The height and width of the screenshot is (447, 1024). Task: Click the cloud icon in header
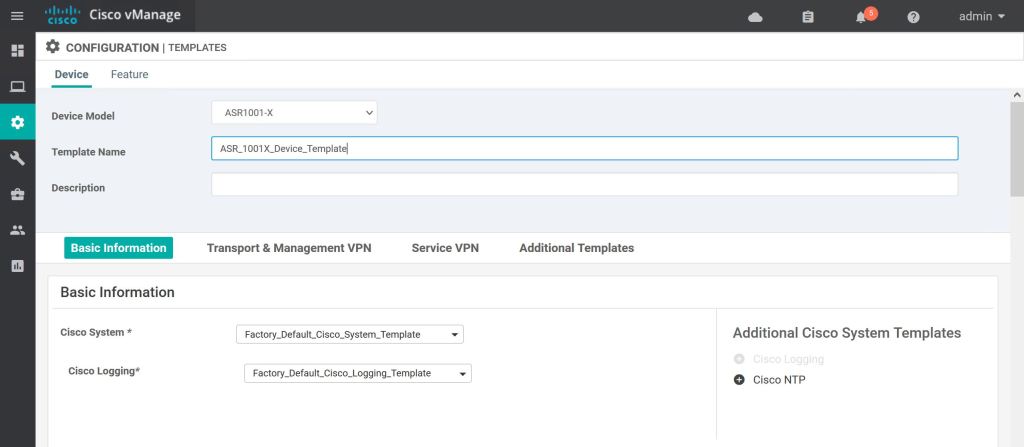pos(755,17)
